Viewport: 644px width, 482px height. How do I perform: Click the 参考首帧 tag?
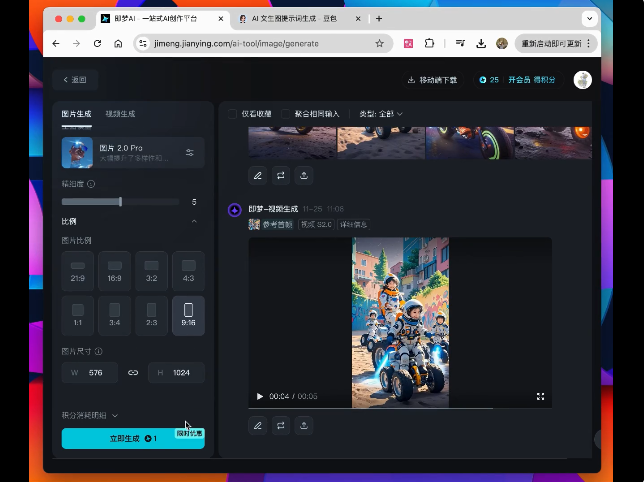click(271, 224)
